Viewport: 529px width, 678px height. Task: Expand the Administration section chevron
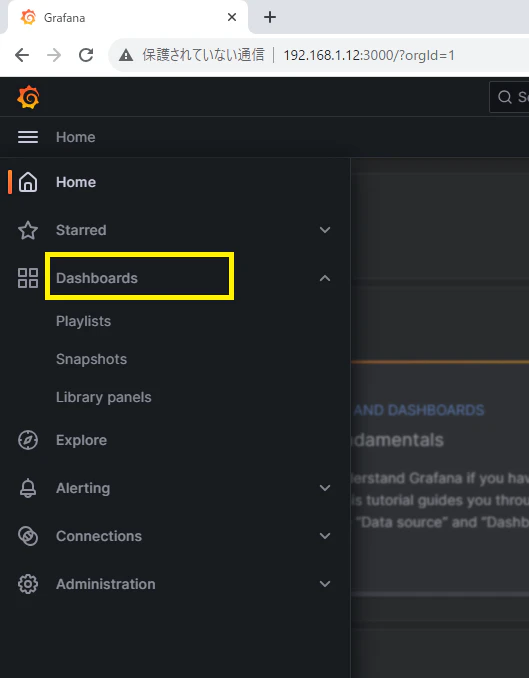click(x=325, y=584)
